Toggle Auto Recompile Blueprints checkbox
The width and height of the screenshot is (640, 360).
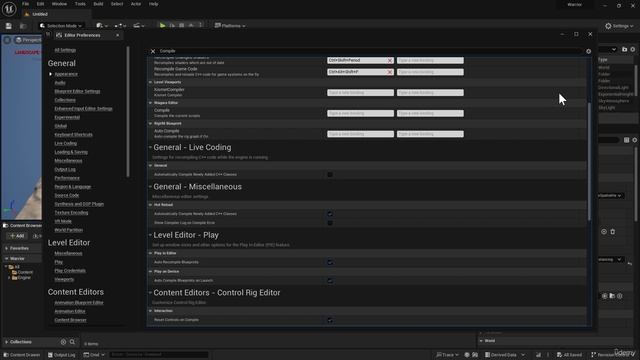tap(330, 262)
